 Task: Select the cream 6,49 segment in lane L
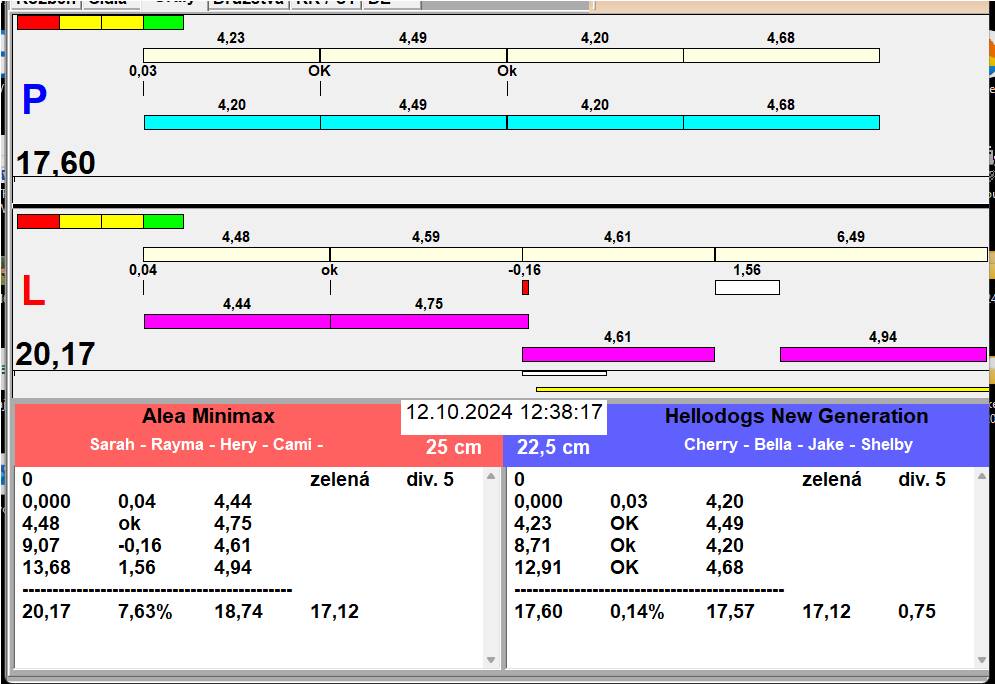pyautogui.click(x=850, y=254)
